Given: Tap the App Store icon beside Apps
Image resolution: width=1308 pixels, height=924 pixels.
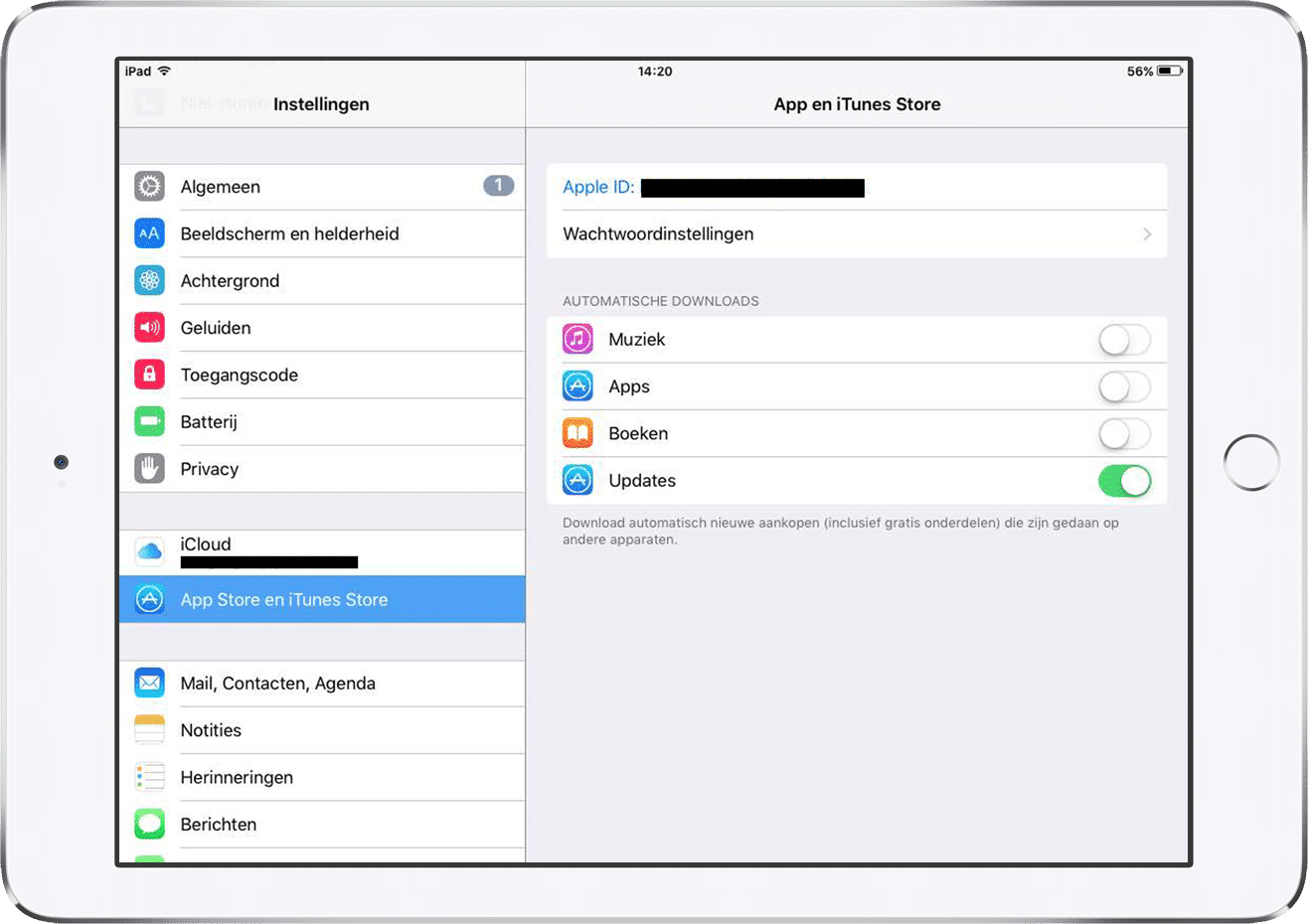Looking at the screenshot, I should [x=577, y=385].
